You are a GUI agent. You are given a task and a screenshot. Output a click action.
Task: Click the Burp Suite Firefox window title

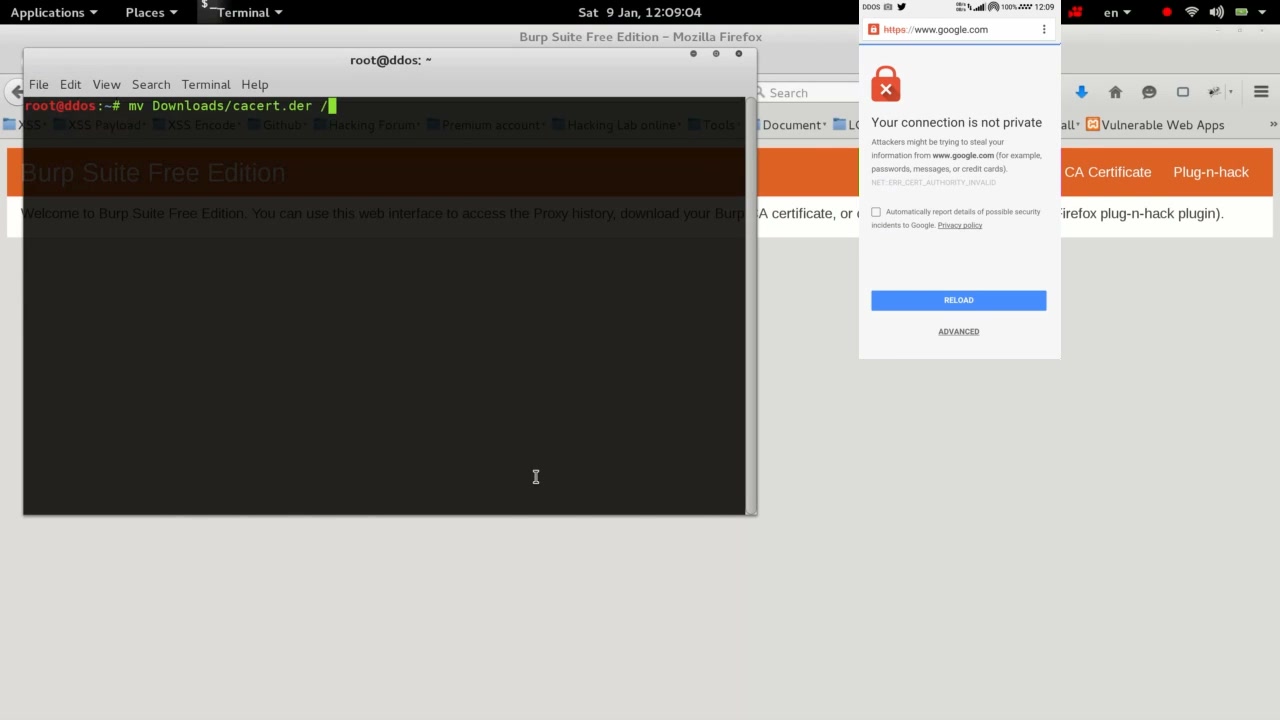640,37
